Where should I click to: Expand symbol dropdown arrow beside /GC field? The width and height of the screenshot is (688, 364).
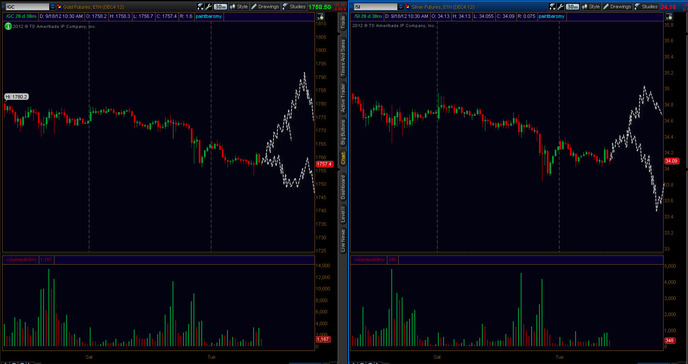(53, 7)
